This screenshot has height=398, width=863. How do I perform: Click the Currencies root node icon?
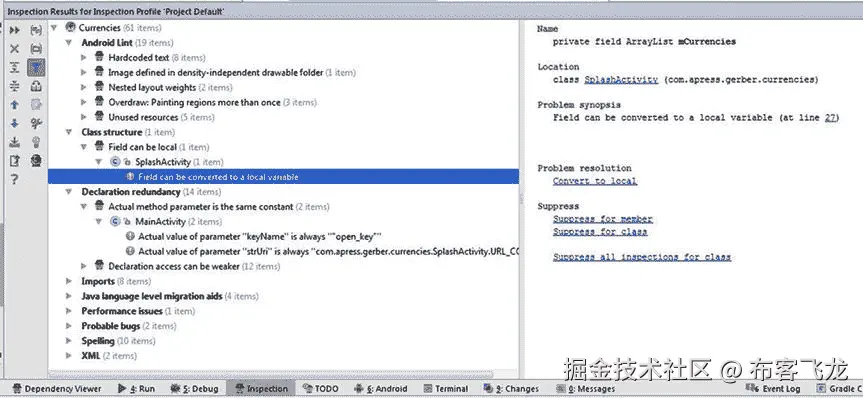point(70,27)
